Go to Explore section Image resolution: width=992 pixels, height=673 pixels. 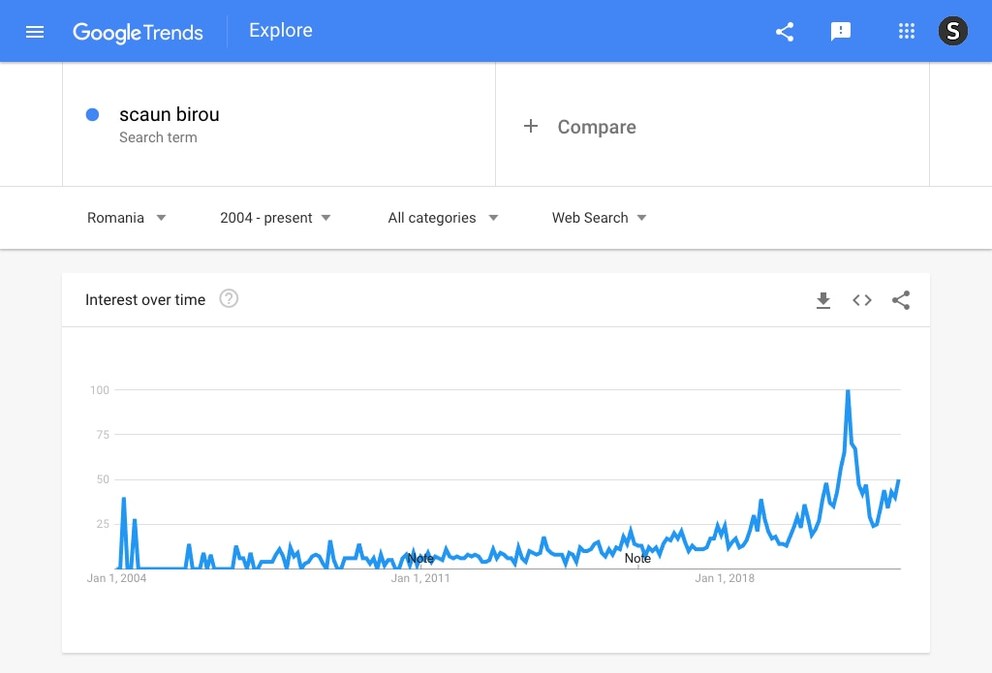[281, 30]
